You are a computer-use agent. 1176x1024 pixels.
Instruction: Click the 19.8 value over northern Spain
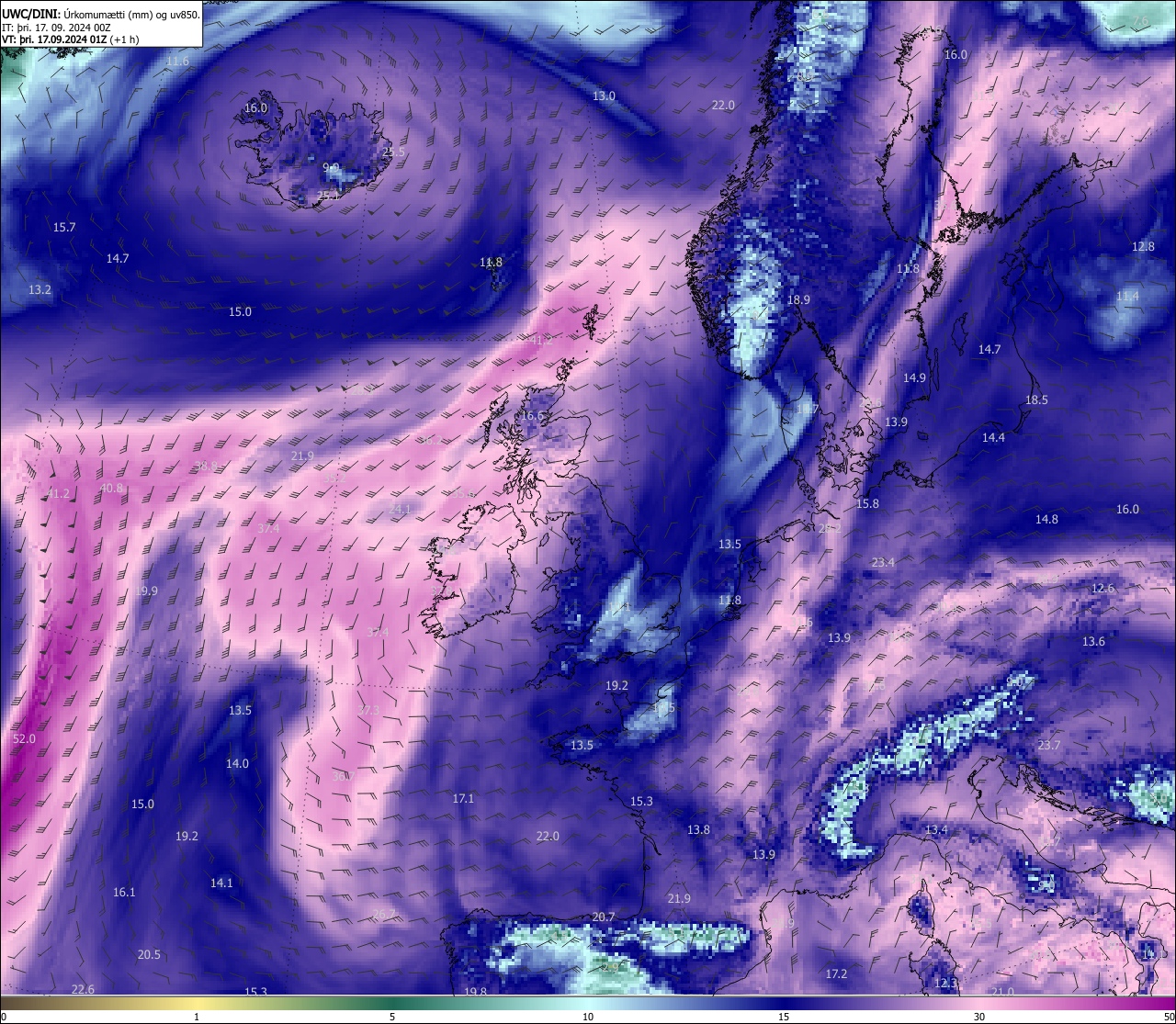pyautogui.click(x=475, y=992)
